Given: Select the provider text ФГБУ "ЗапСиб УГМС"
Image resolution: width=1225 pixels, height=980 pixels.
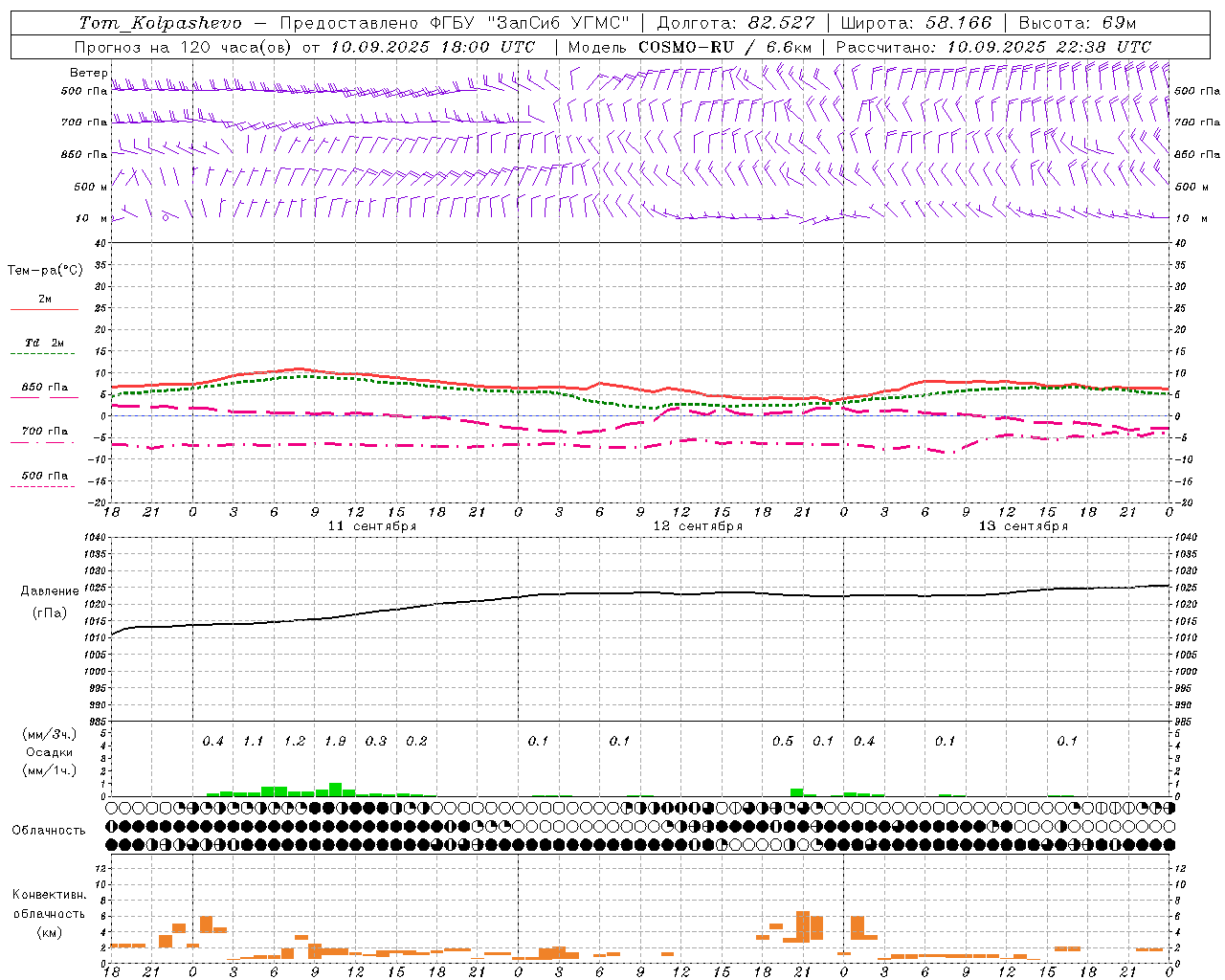Looking at the screenshot, I should tap(529, 23).
